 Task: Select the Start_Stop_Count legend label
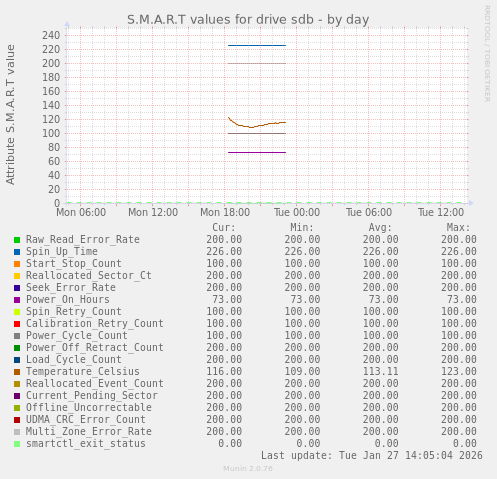tap(74, 264)
